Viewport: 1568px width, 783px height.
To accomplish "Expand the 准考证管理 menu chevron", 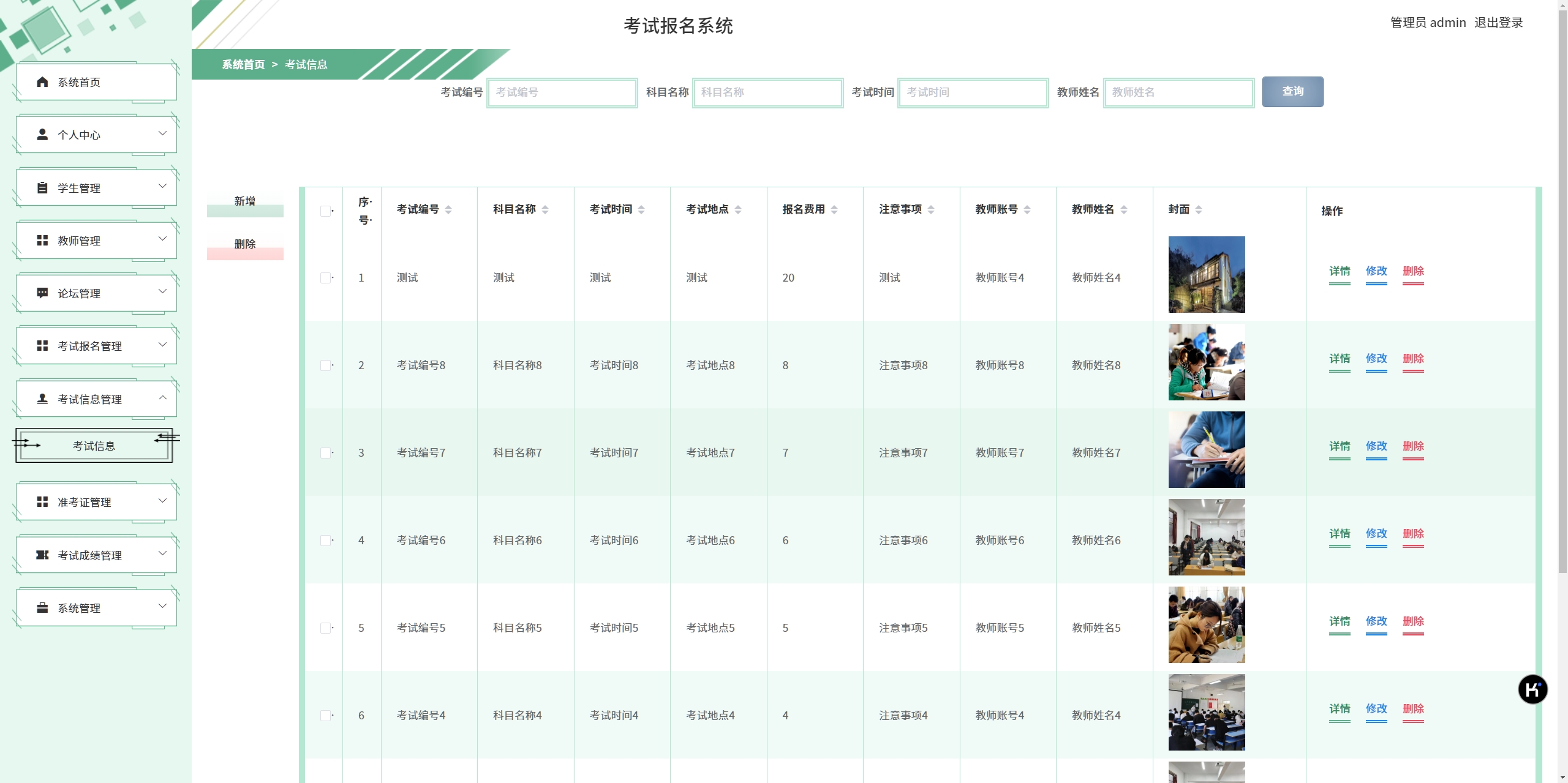I will 162,501.
